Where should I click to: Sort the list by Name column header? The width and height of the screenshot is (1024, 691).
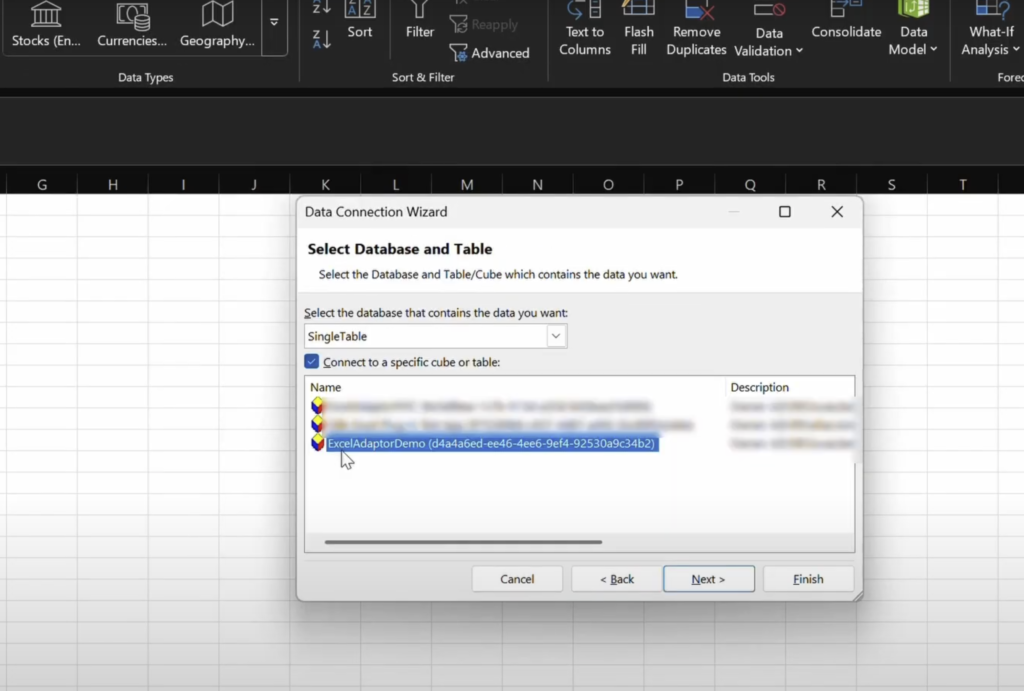pyautogui.click(x=325, y=387)
